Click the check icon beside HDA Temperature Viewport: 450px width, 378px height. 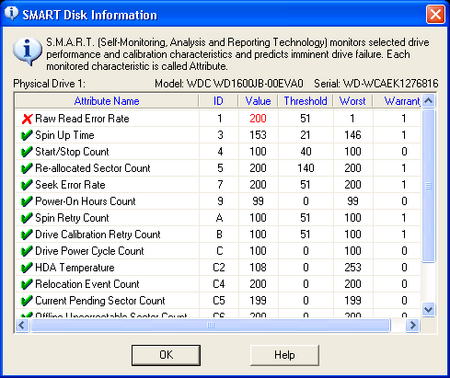(x=27, y=268)
